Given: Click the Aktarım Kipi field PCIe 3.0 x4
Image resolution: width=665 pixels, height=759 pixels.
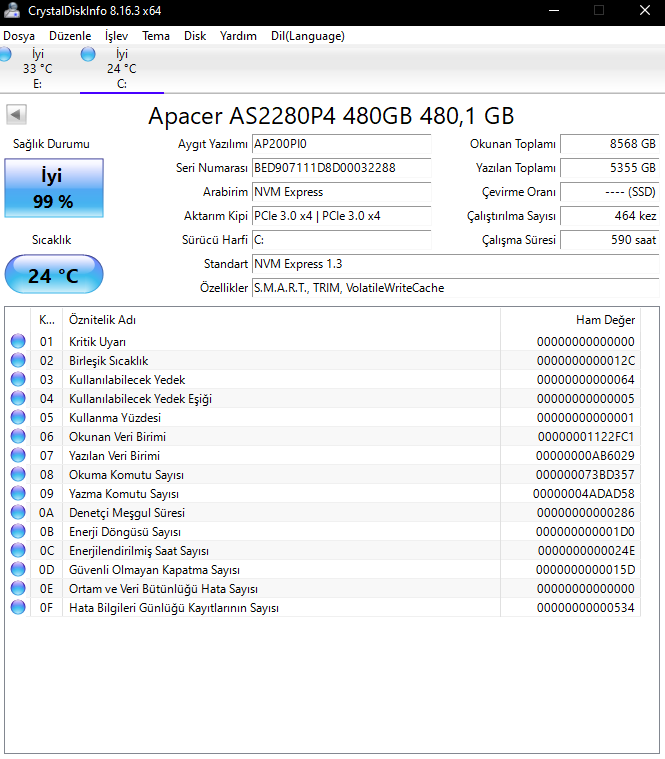Looking at the screenshot, I should (342, 216).
